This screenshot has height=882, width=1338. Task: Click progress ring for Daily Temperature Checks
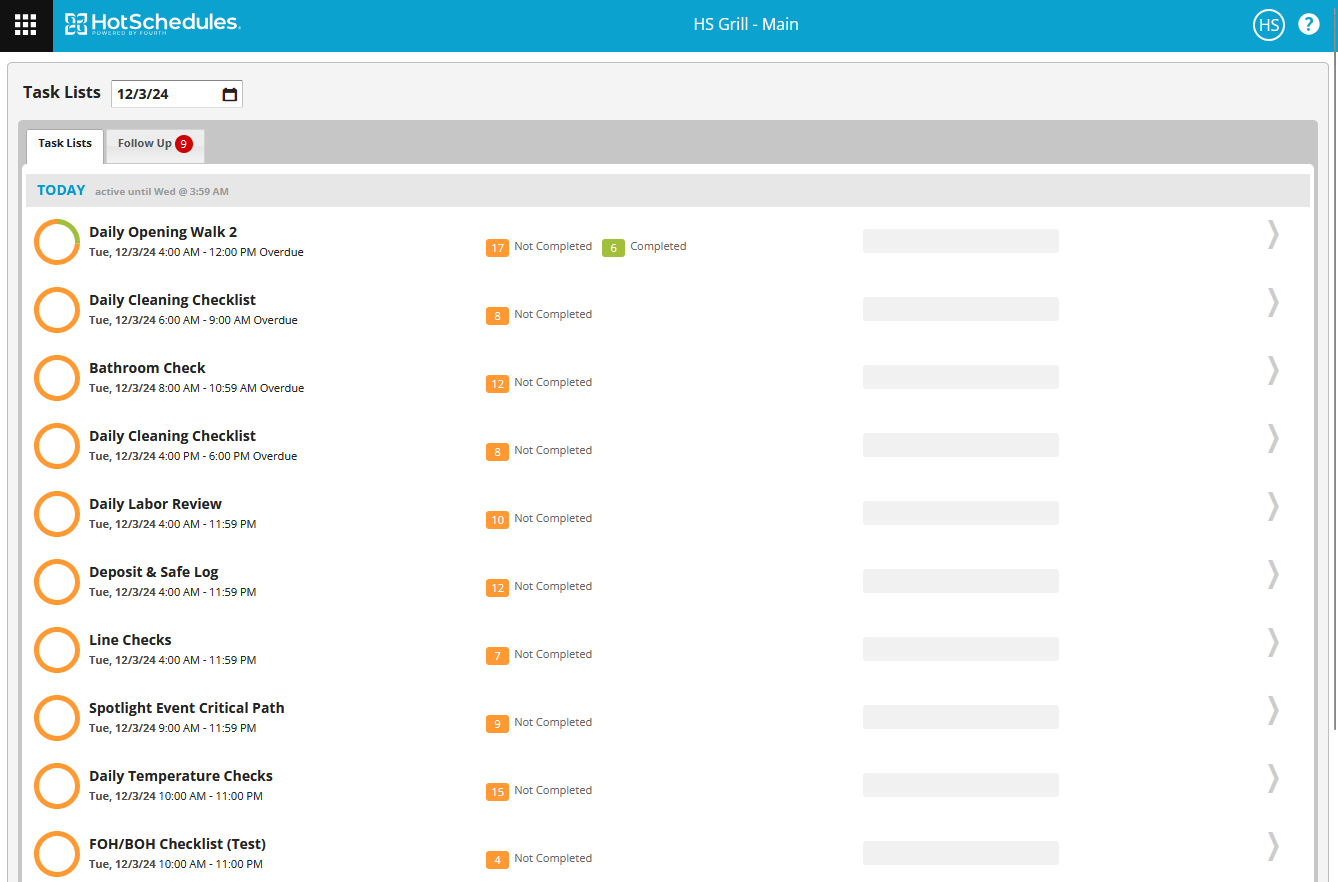click(x=57, y=786)
